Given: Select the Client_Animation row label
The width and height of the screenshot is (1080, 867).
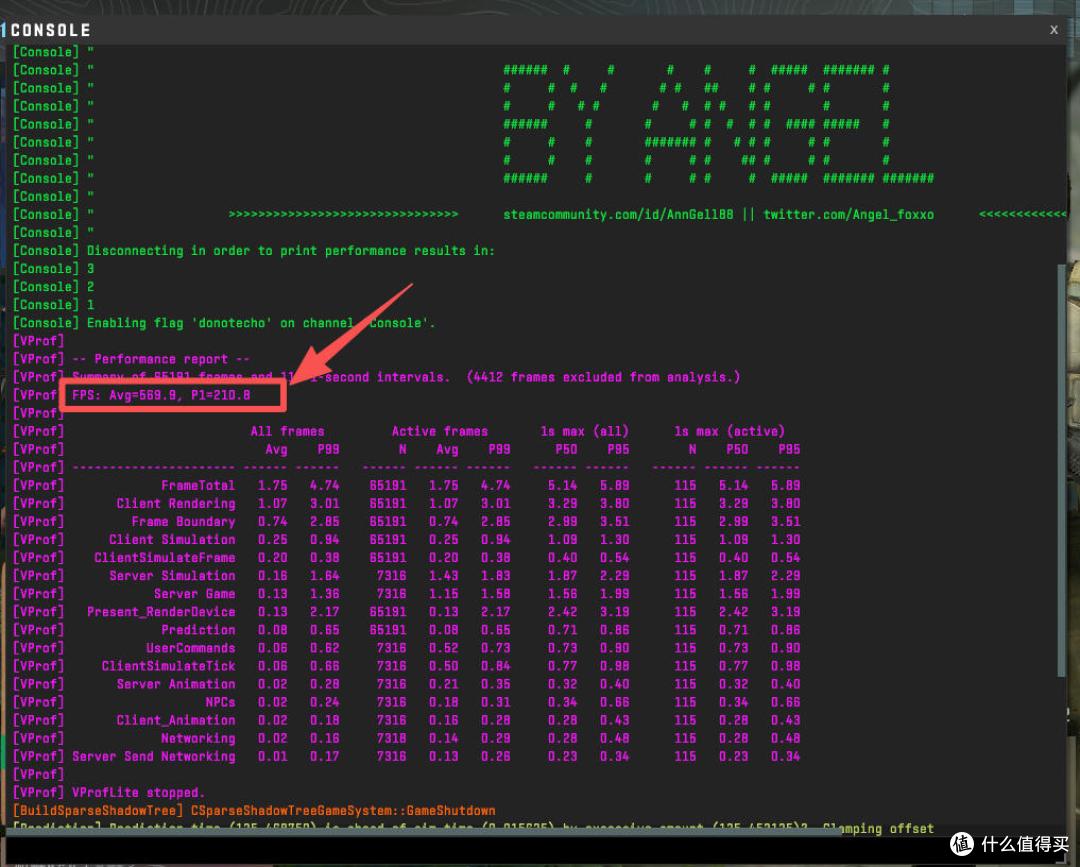Looking at the screenshot, I should tap(176, 720).
